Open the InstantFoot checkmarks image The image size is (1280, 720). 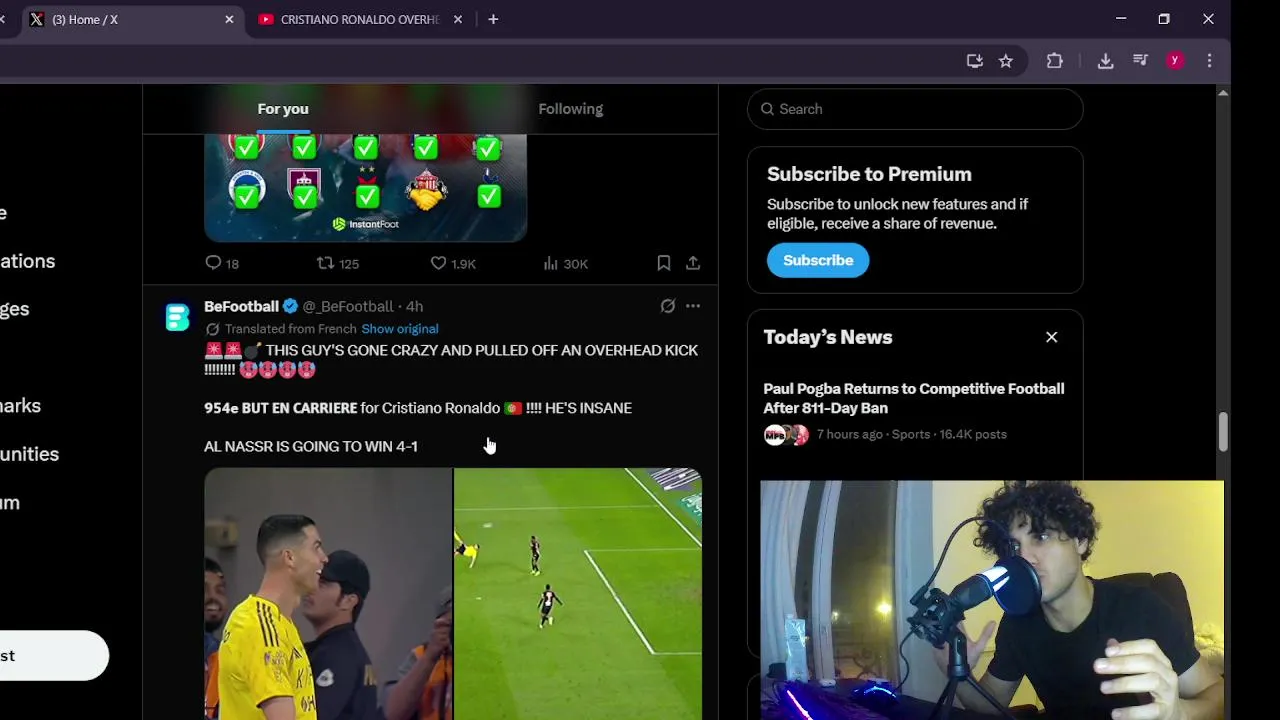pyautogui.click(x=365, y=188)
